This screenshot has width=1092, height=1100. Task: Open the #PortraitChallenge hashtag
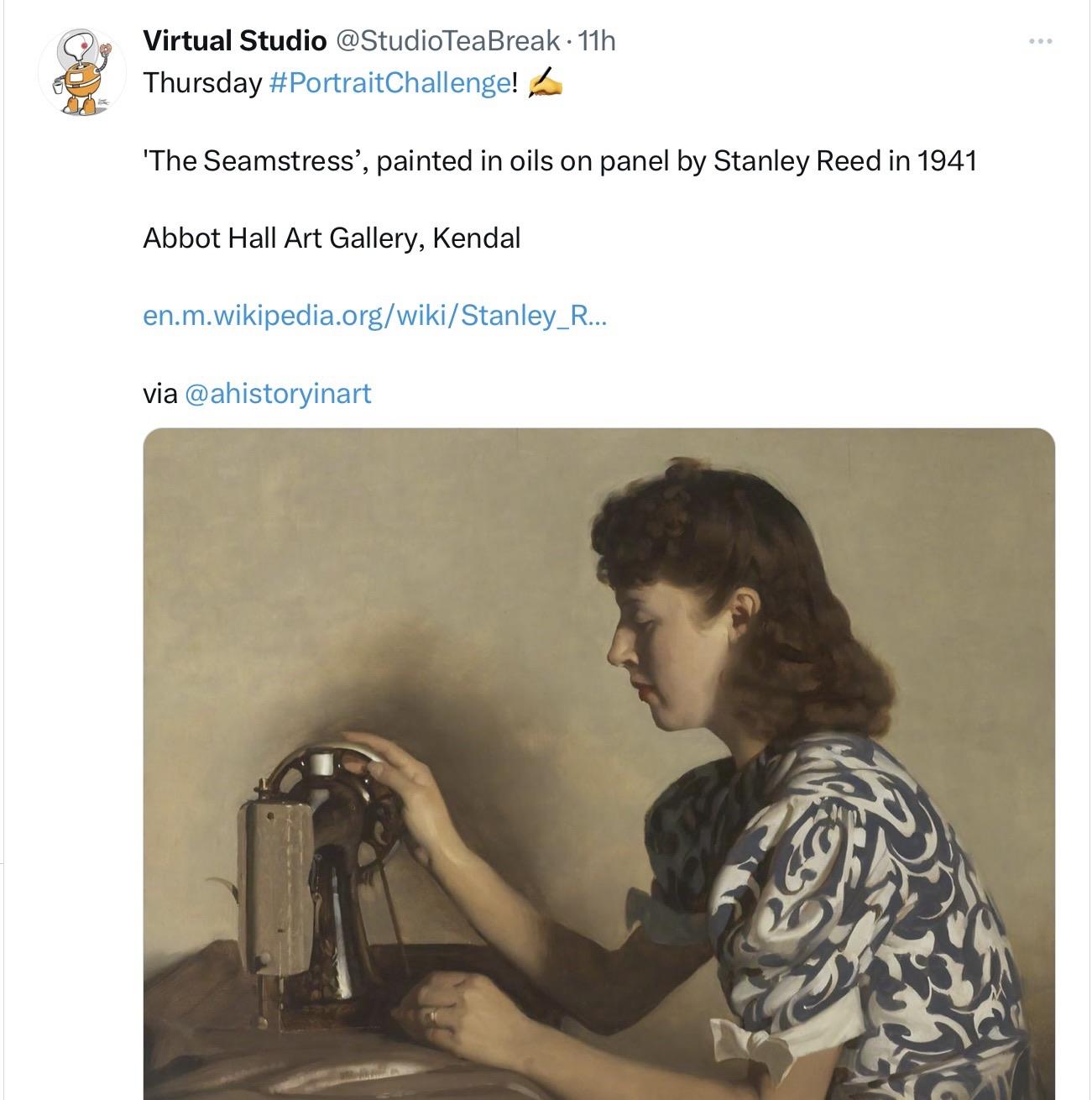[389, 83]
